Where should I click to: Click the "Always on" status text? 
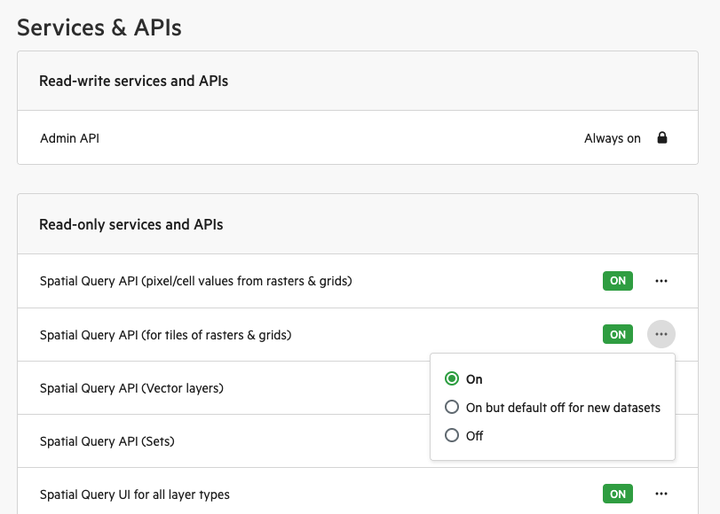pyautogui.click(x=612, y=138)
